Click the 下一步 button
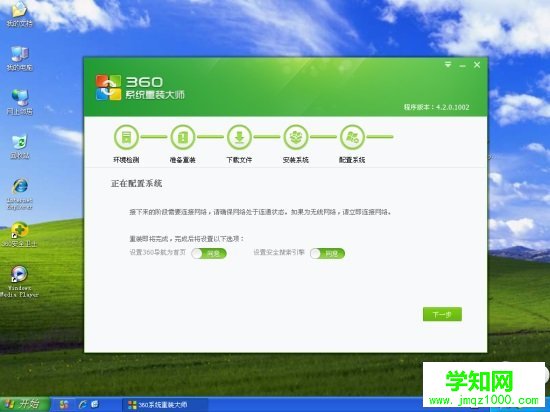 (x=442, y=315)
